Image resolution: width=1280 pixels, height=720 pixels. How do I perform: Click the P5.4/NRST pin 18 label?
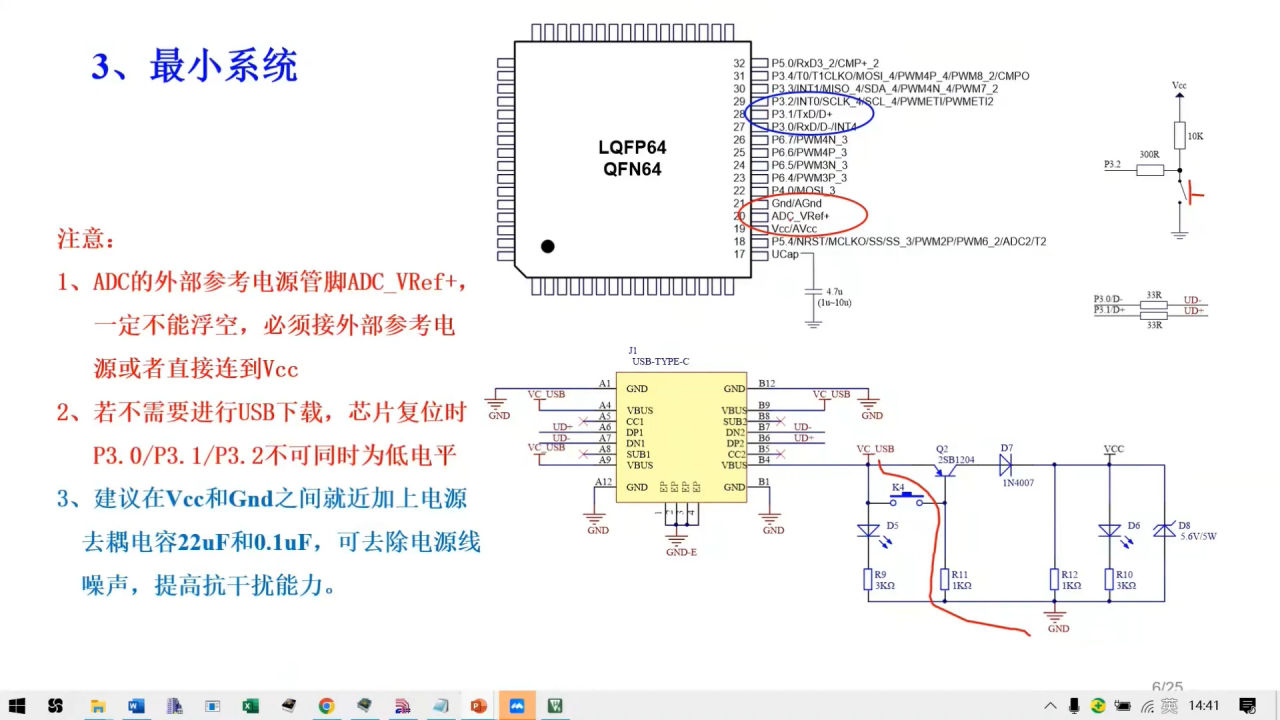[909, 241]
